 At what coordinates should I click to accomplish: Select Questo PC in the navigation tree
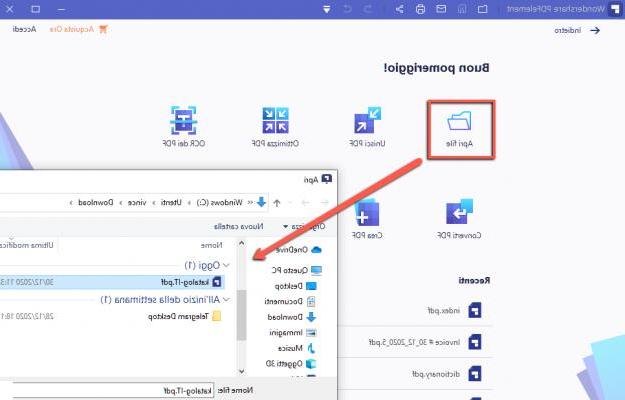click(x=297, y=271)
